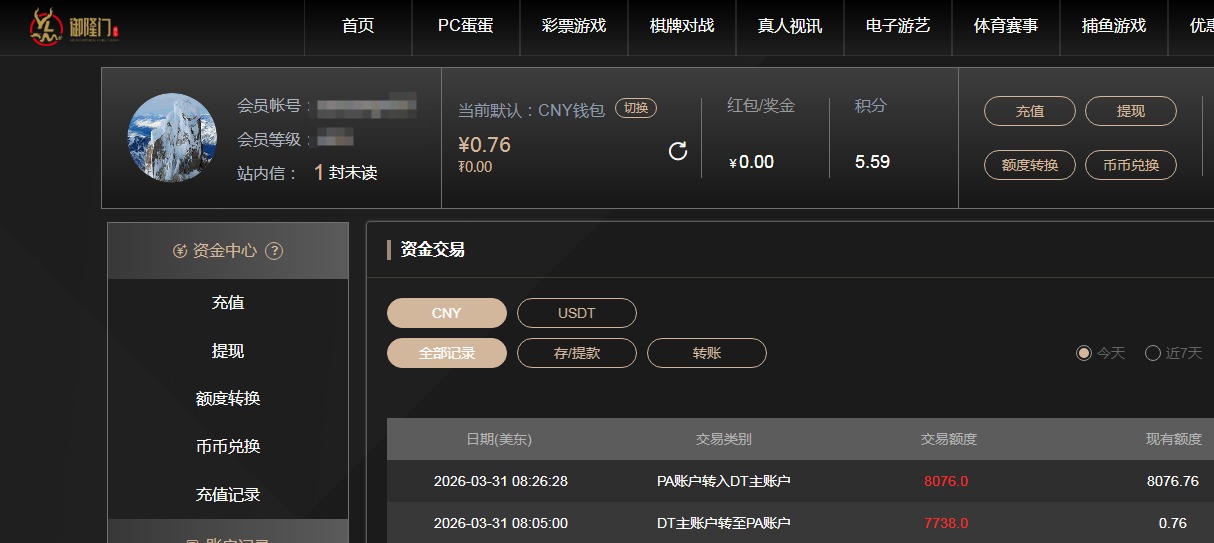Click the date 2026-03-31 08:05:00
1214x543 pixels.
click(501, 523)
